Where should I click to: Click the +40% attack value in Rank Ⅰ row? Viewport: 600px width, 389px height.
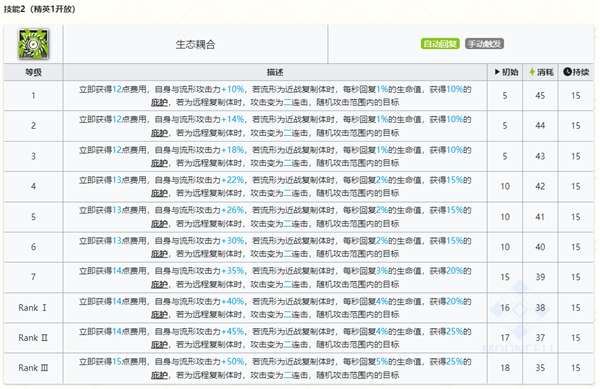click(233, 301)
